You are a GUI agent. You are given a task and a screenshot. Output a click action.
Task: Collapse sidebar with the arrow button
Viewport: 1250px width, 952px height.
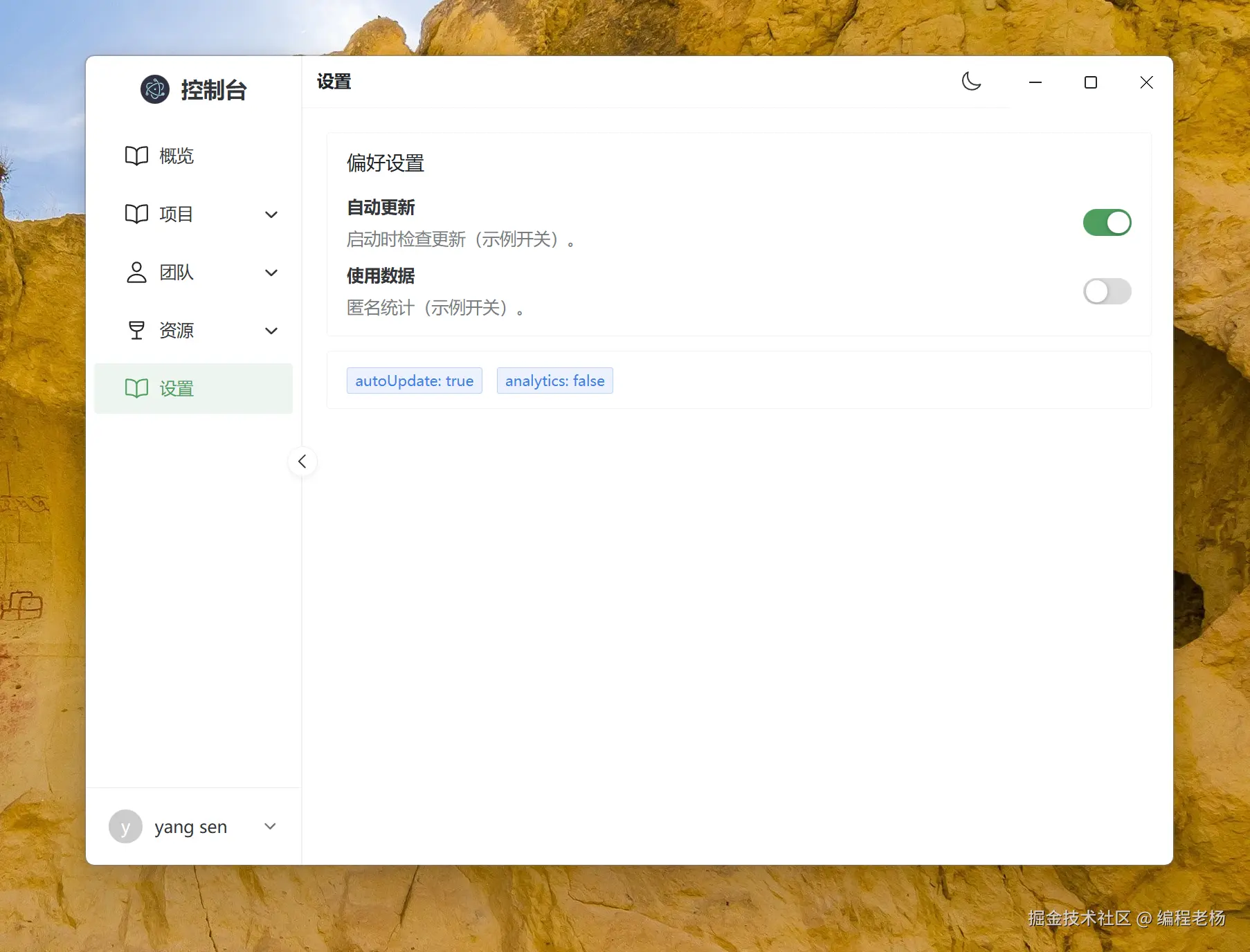tap(302, 461)
